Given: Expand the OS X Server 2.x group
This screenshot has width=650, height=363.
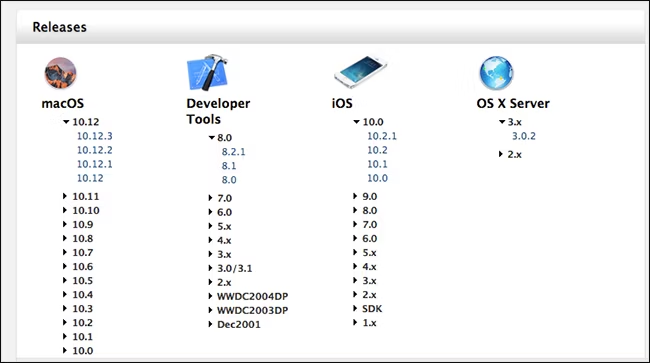Looking at the screenshot, I should (501, 154).
